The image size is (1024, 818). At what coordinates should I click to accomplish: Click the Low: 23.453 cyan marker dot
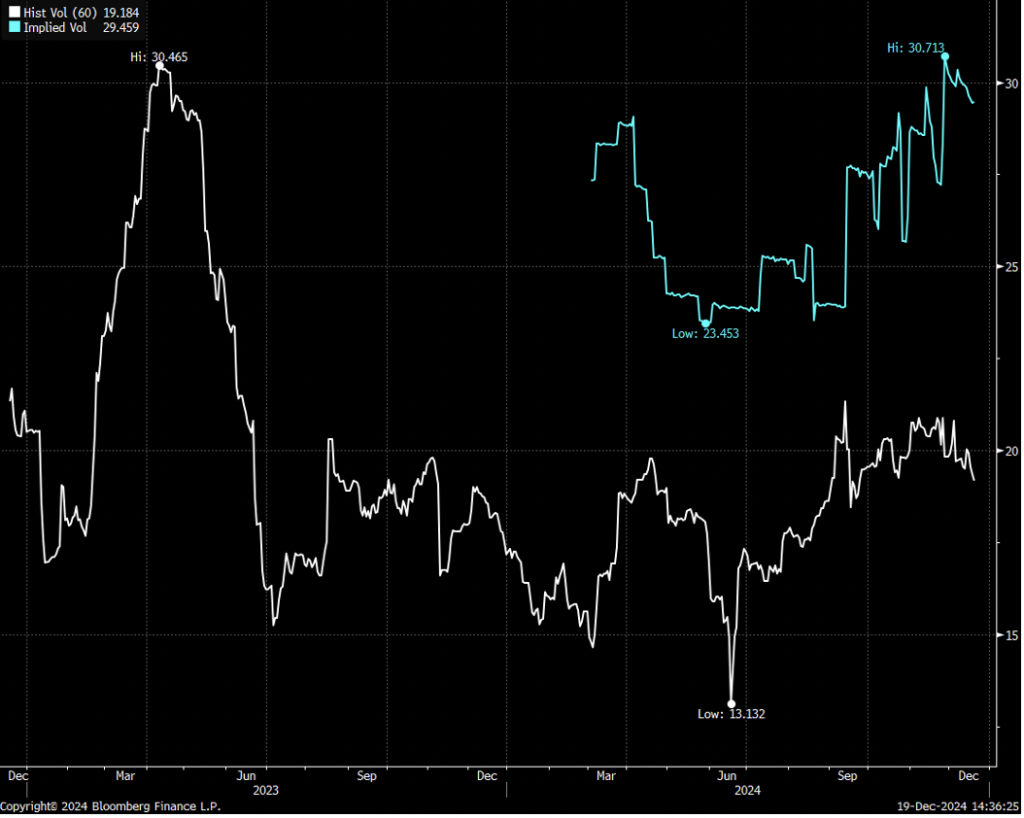coord(705,323)
